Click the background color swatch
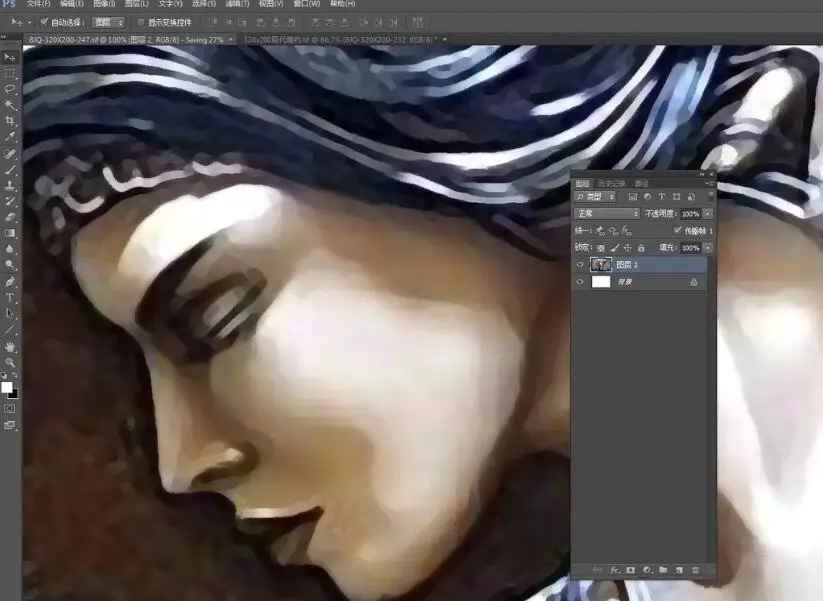The image size is (823, 601). (14, 395)
